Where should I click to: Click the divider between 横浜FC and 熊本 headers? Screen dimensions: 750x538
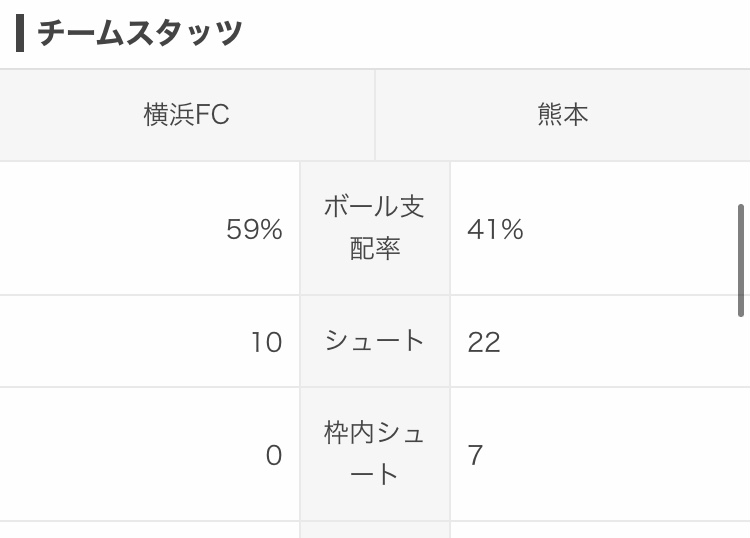coord(375,115)
